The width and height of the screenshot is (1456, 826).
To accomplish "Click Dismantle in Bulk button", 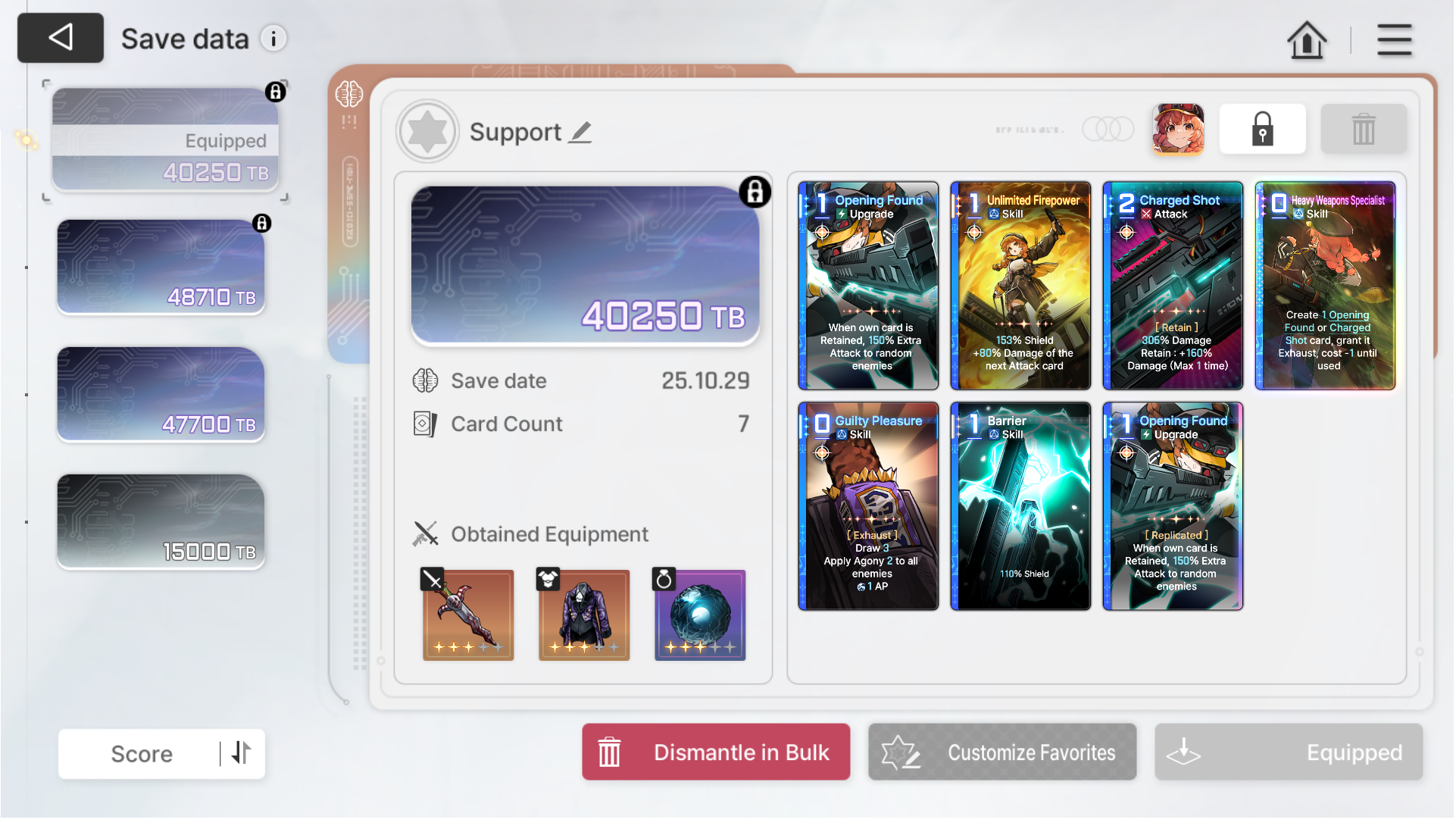I will point(716,752).
